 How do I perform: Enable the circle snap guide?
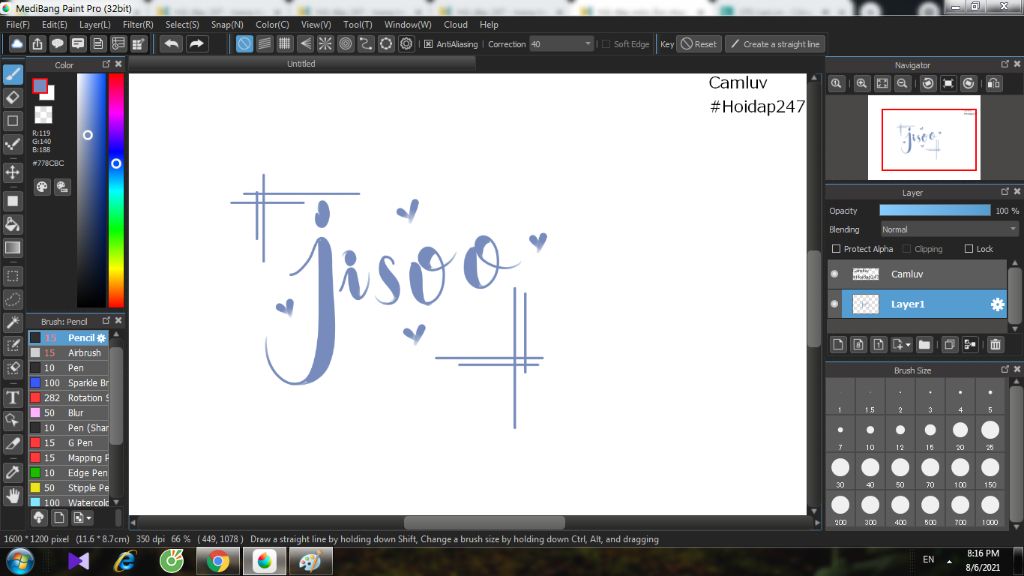pyautogui.click(x=345, y=44)
